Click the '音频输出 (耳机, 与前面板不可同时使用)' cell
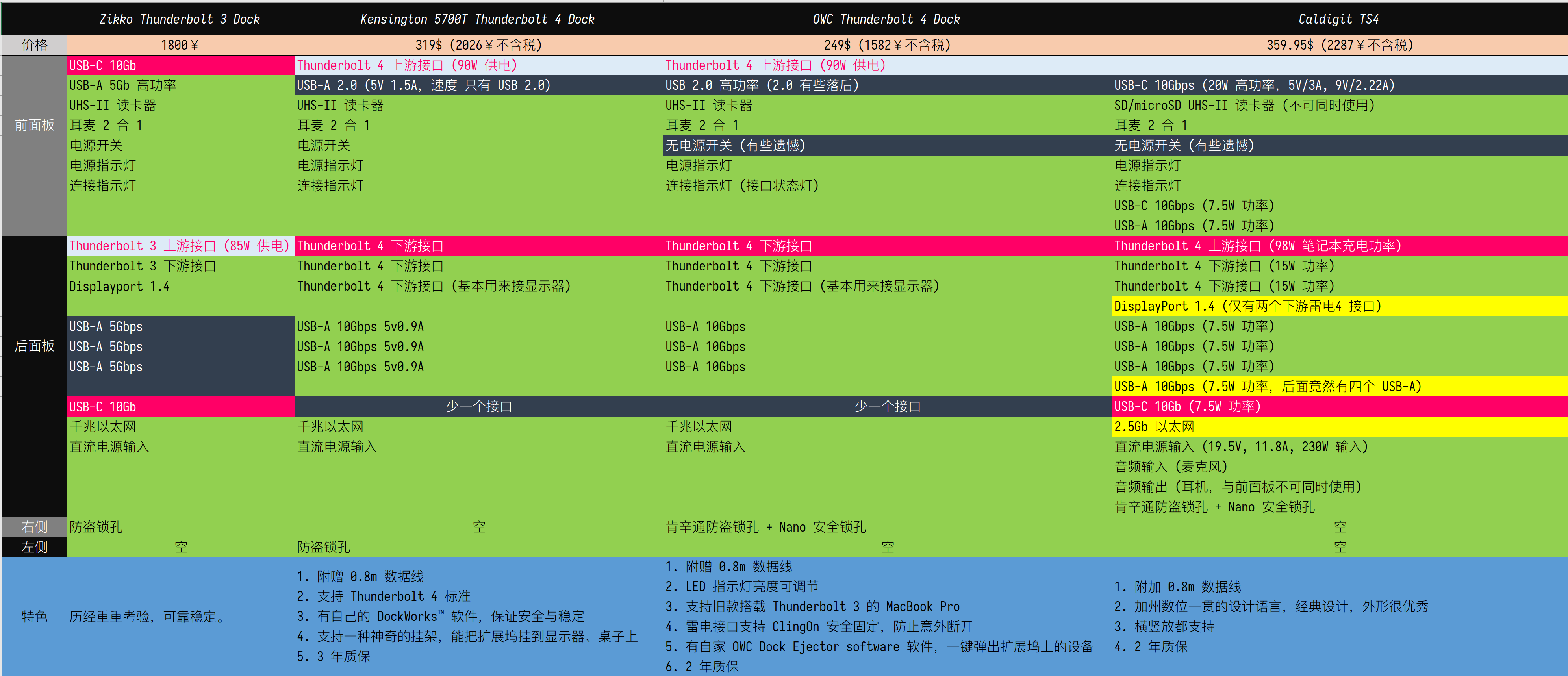The height and width of the screenshot is (676, 1568). [1339, 487]
